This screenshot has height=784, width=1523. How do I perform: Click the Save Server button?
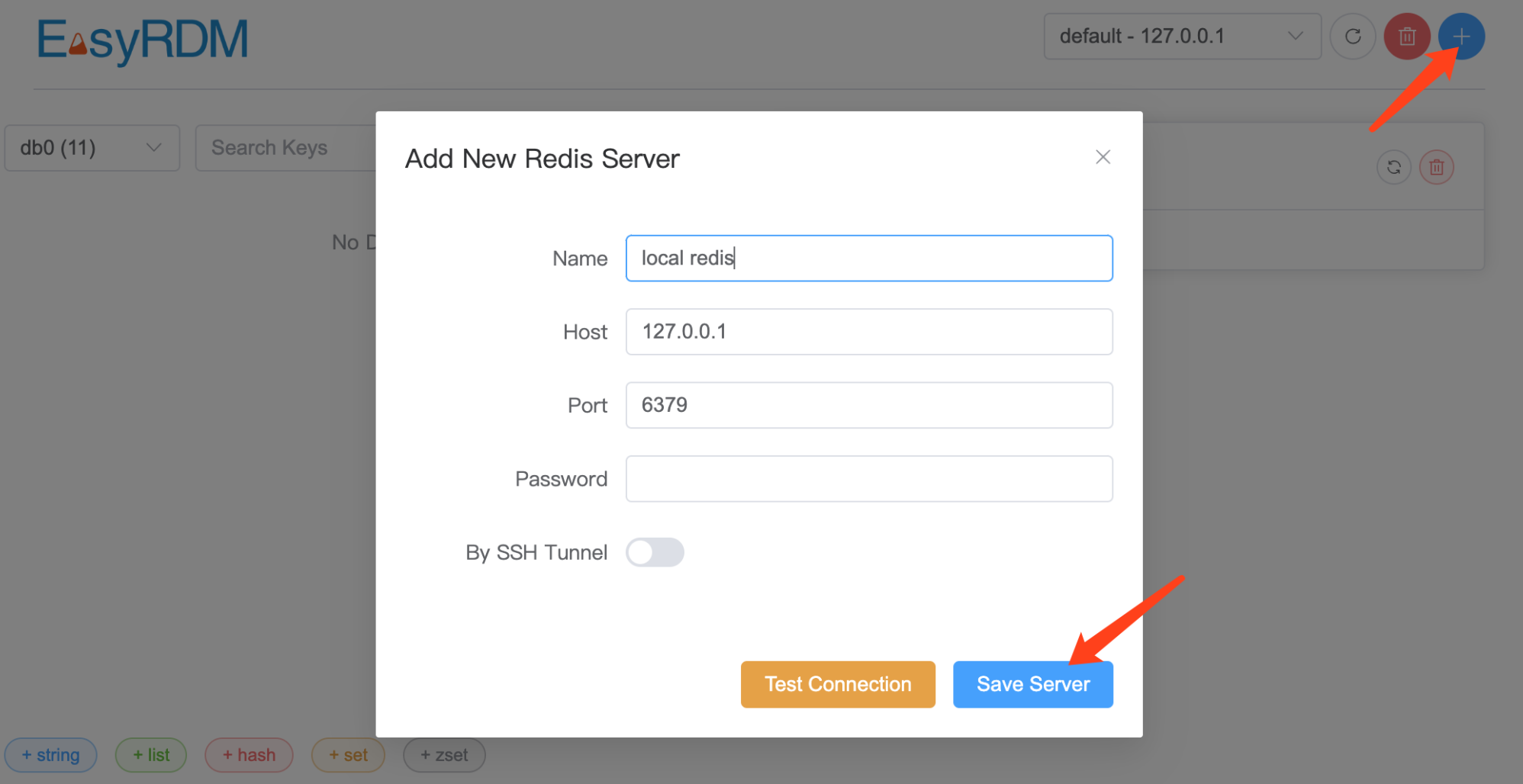(x=1032, y=684)
